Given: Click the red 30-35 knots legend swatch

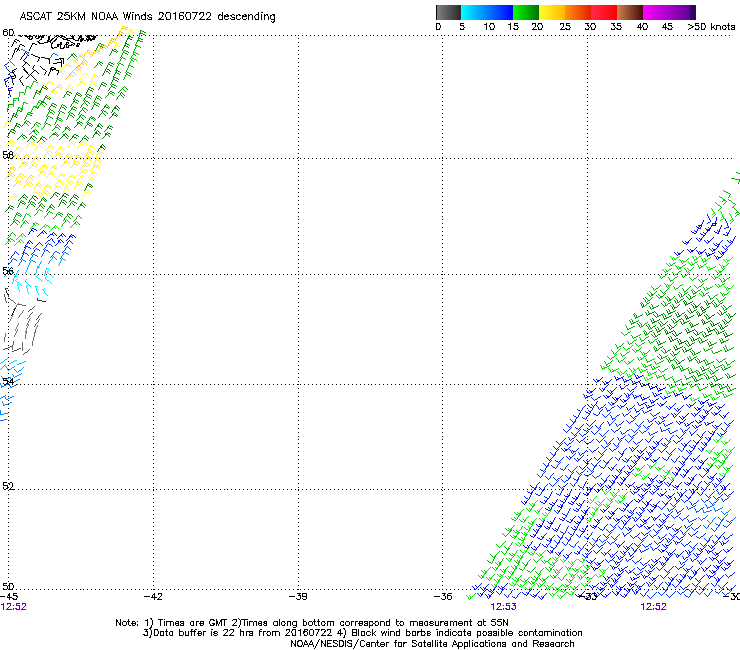Looking at the screenshot, I should (604, 12).
